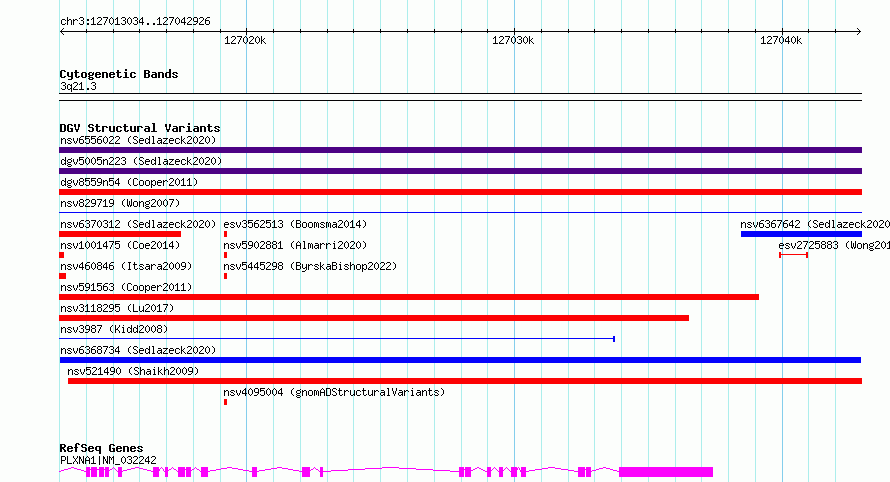The height and width of the screenshot is (482, 890).
Task: Select the red bracket glyph under esv2725883
Action: [x=794, y=255]
